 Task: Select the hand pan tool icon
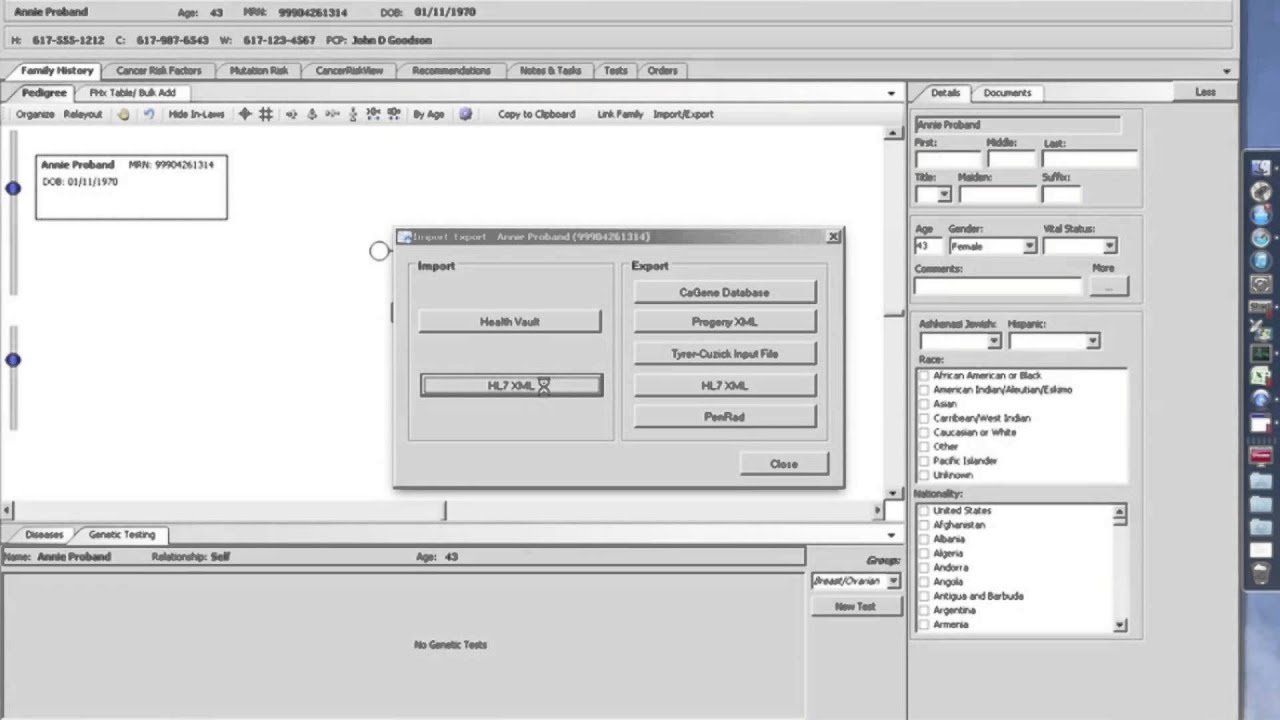pyautogui.click(x=123, y=114)
